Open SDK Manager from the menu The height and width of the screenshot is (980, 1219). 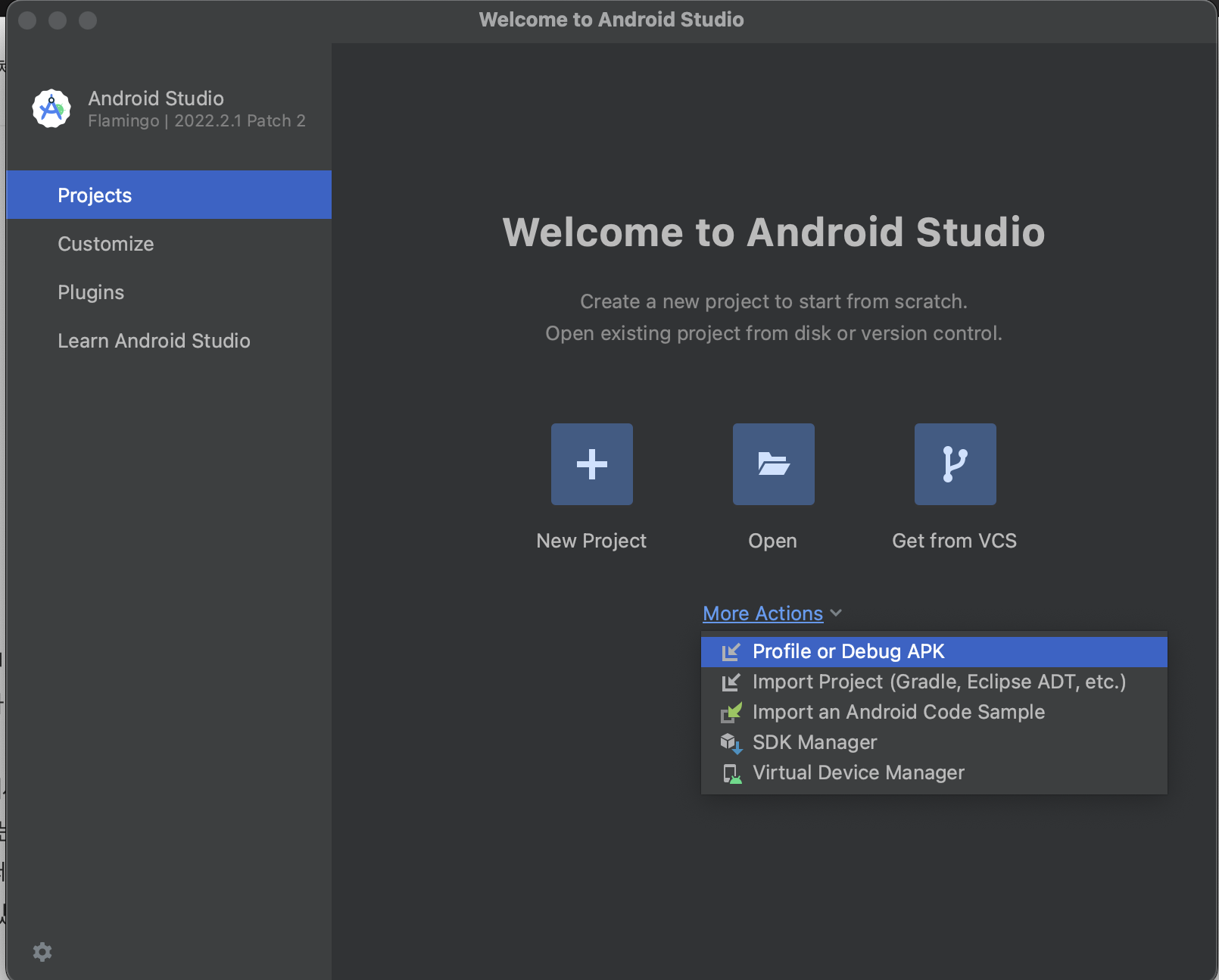tap(934, 743)
